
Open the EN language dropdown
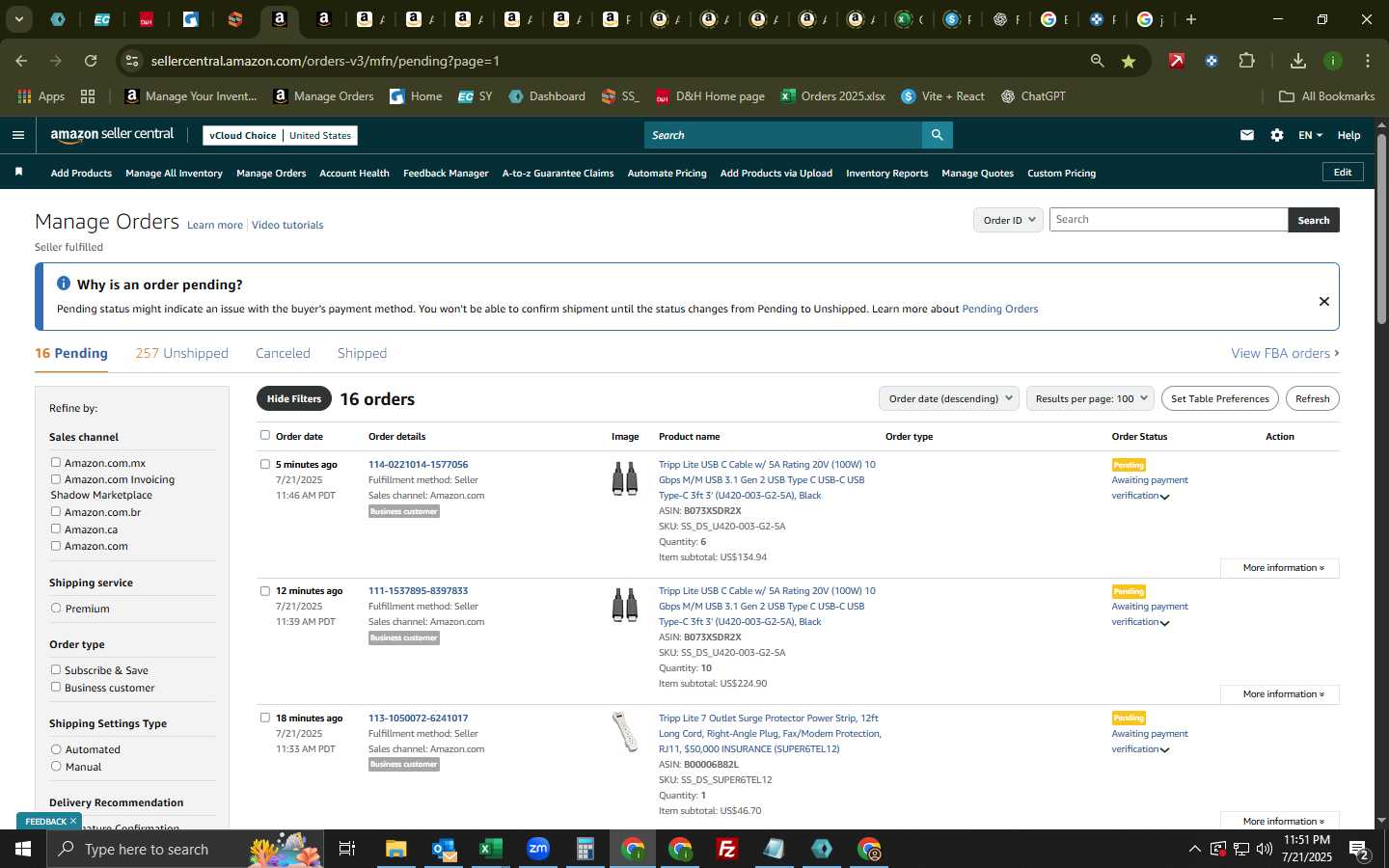click(x=1310, y=135)
